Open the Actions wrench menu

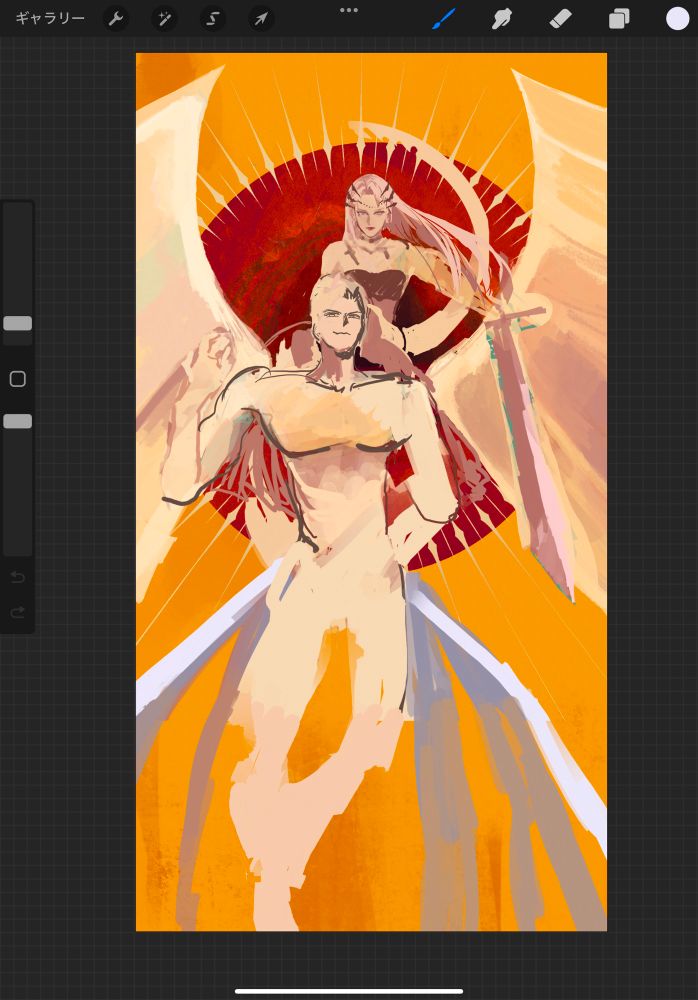click(x=115, y=19)
